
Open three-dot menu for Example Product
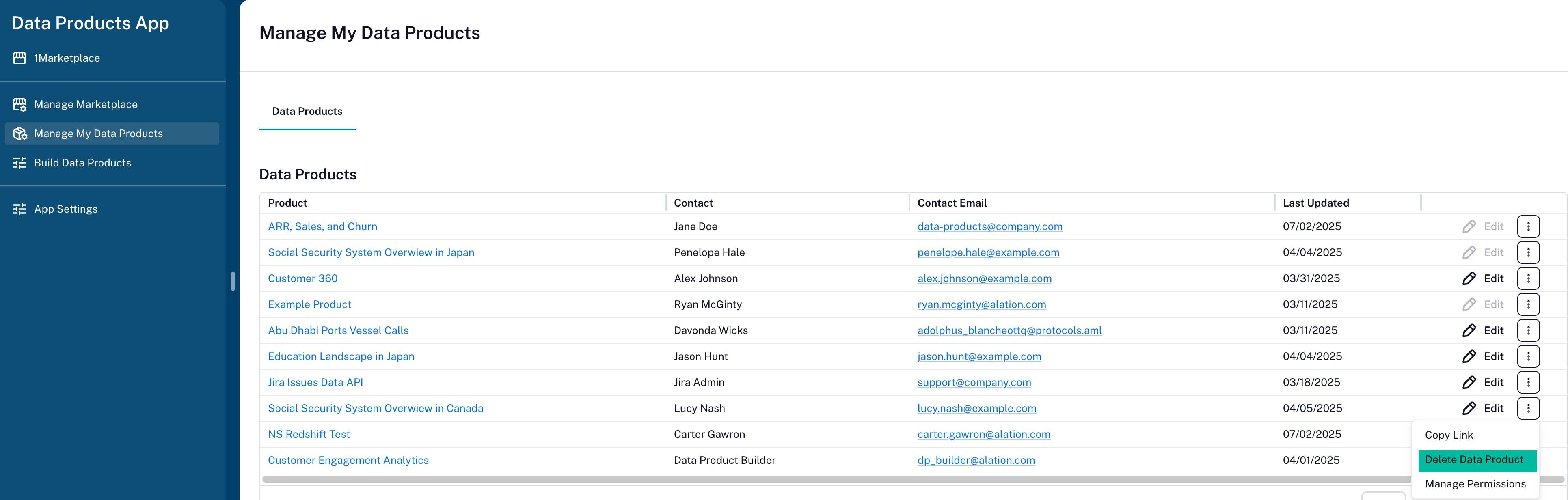pos(1528,304)
